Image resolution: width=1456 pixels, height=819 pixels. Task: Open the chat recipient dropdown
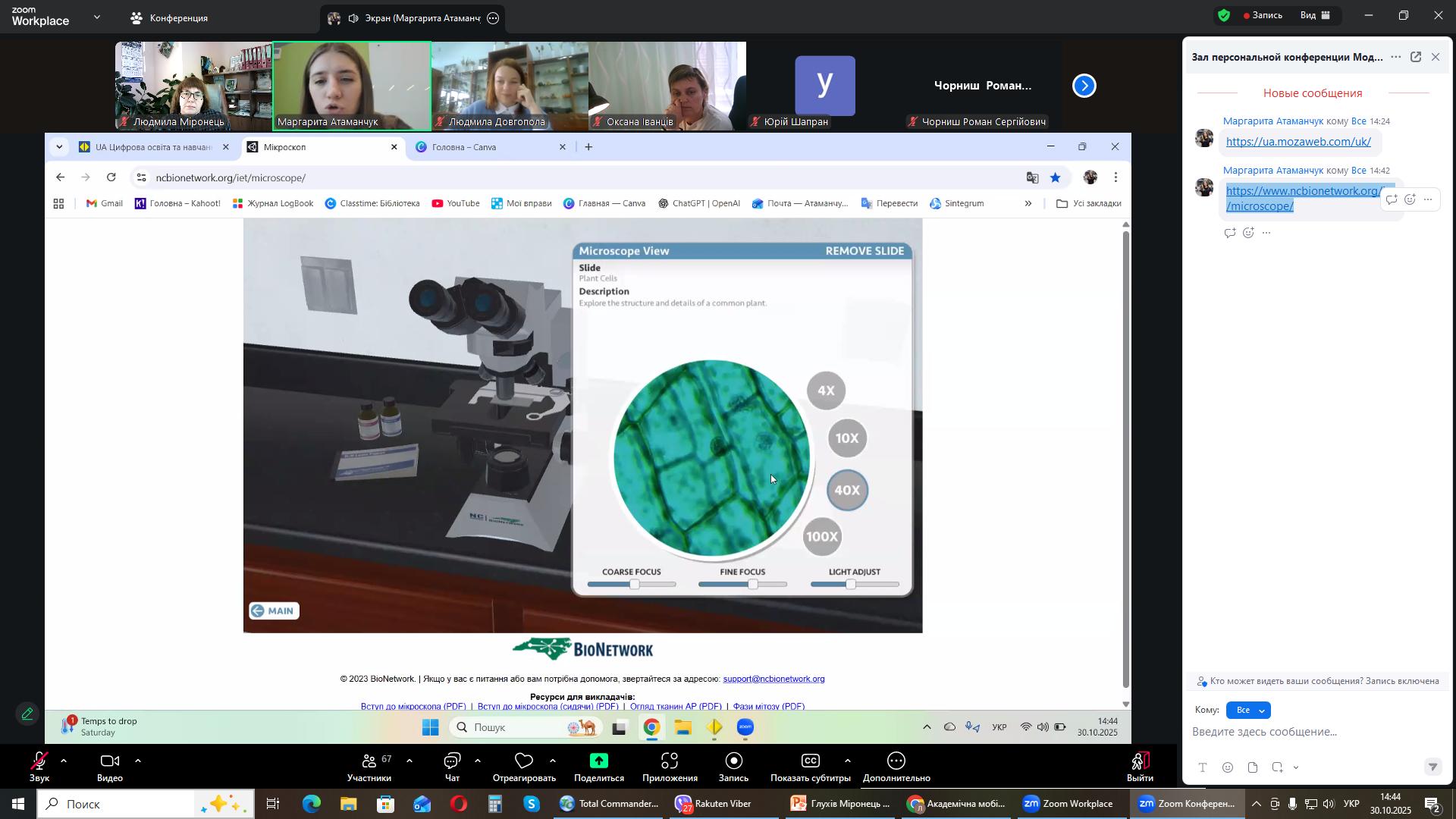point(1248,711)
